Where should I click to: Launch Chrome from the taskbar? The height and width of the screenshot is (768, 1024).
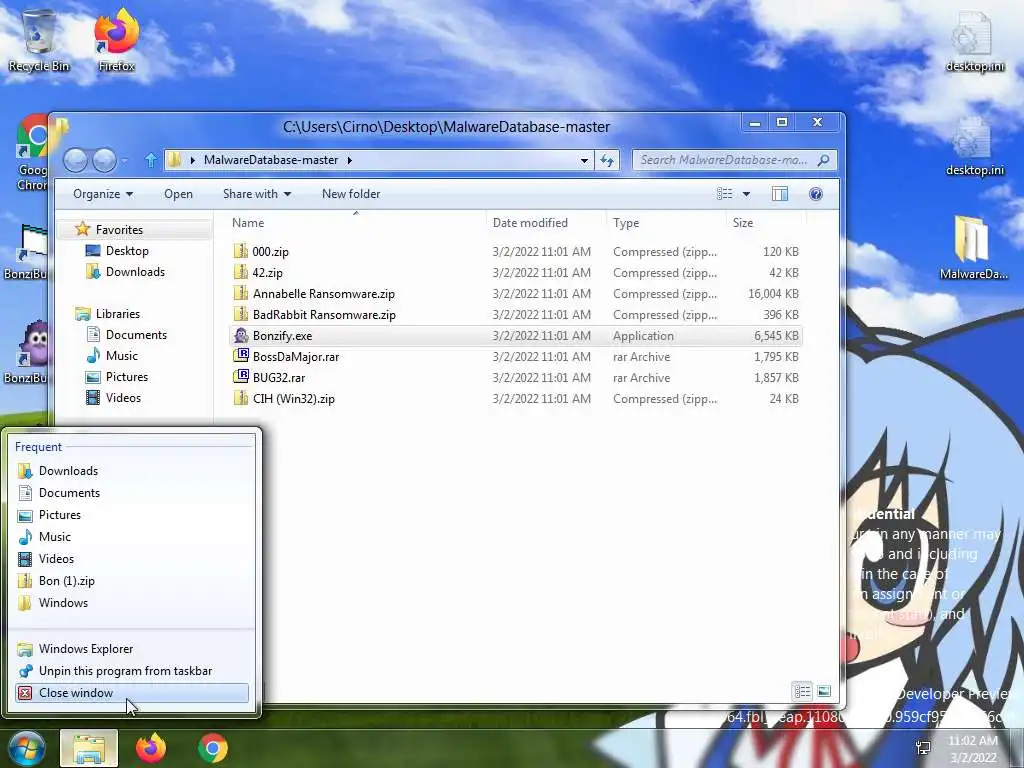(x=213, y=748)
